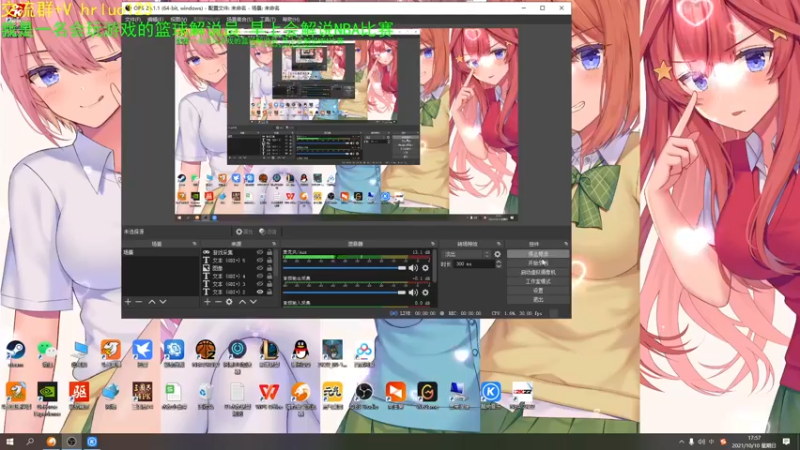800x450 pixels.
Task: Pop out the 来源 dock panel
Action: click(x=274, y=244)
